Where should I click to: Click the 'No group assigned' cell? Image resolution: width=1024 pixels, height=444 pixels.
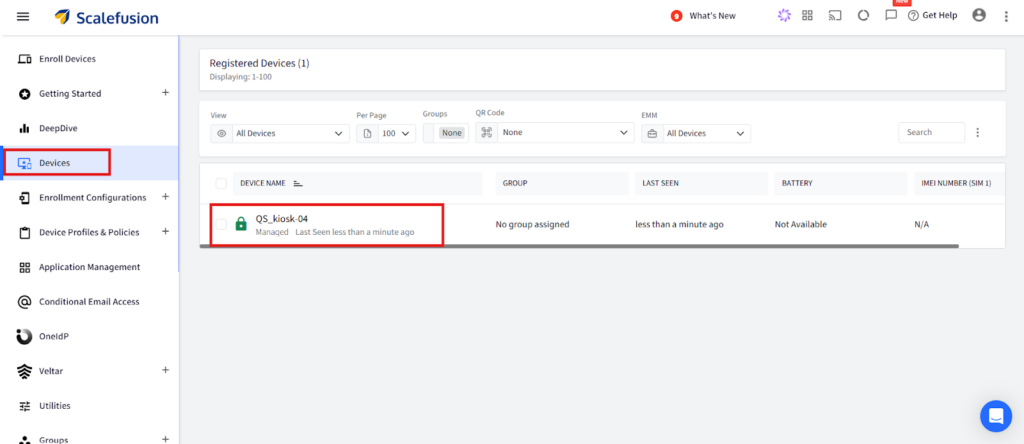coord(532,224)
